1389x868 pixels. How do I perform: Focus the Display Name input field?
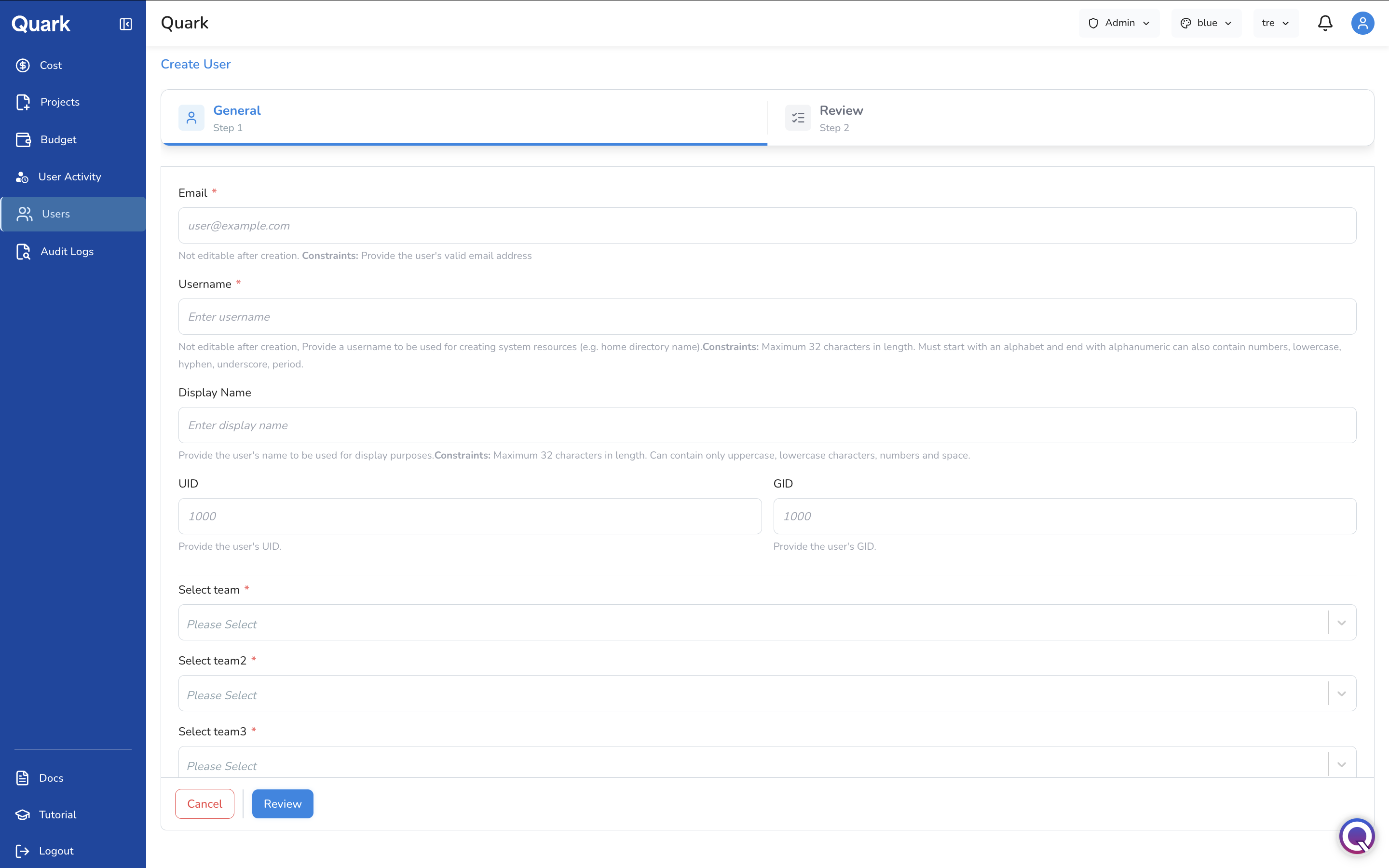click(767, 425)
